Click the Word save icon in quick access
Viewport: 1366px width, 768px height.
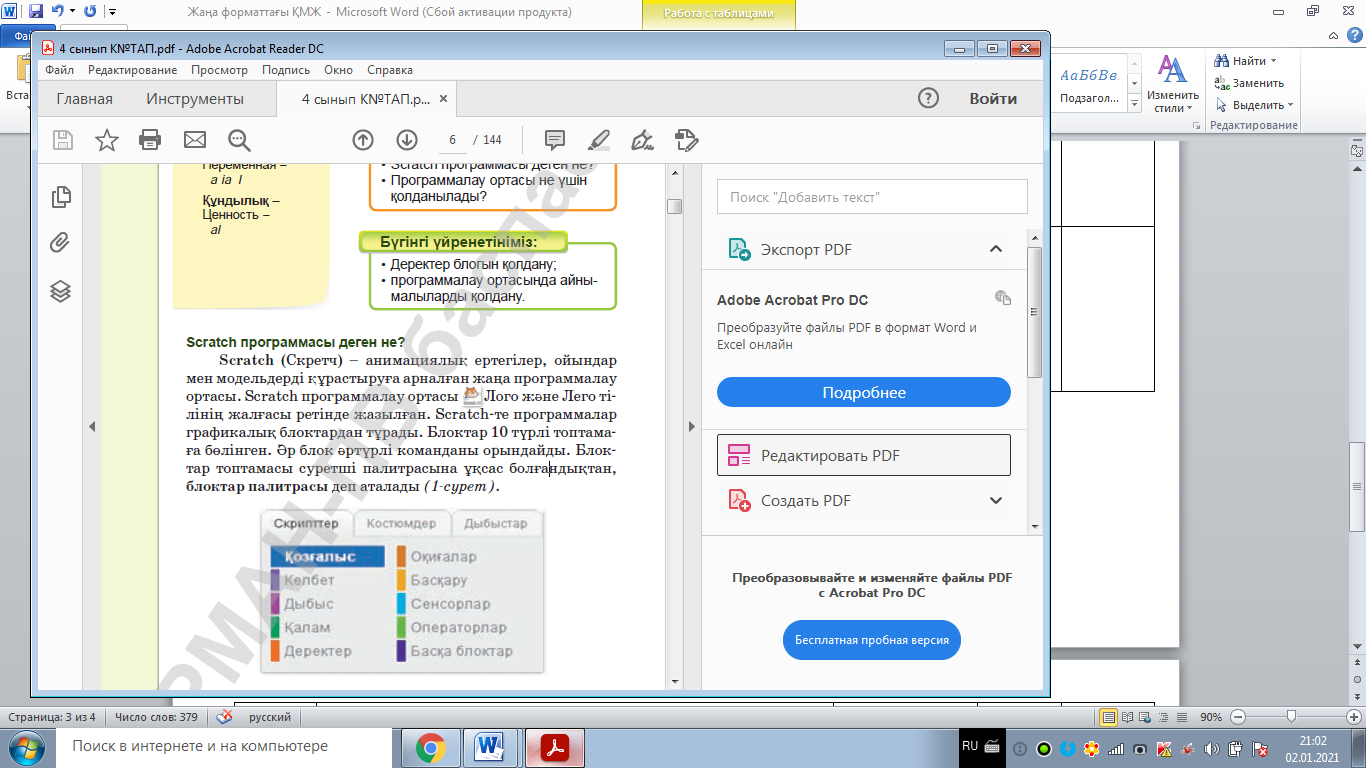[x=36, y=12]
